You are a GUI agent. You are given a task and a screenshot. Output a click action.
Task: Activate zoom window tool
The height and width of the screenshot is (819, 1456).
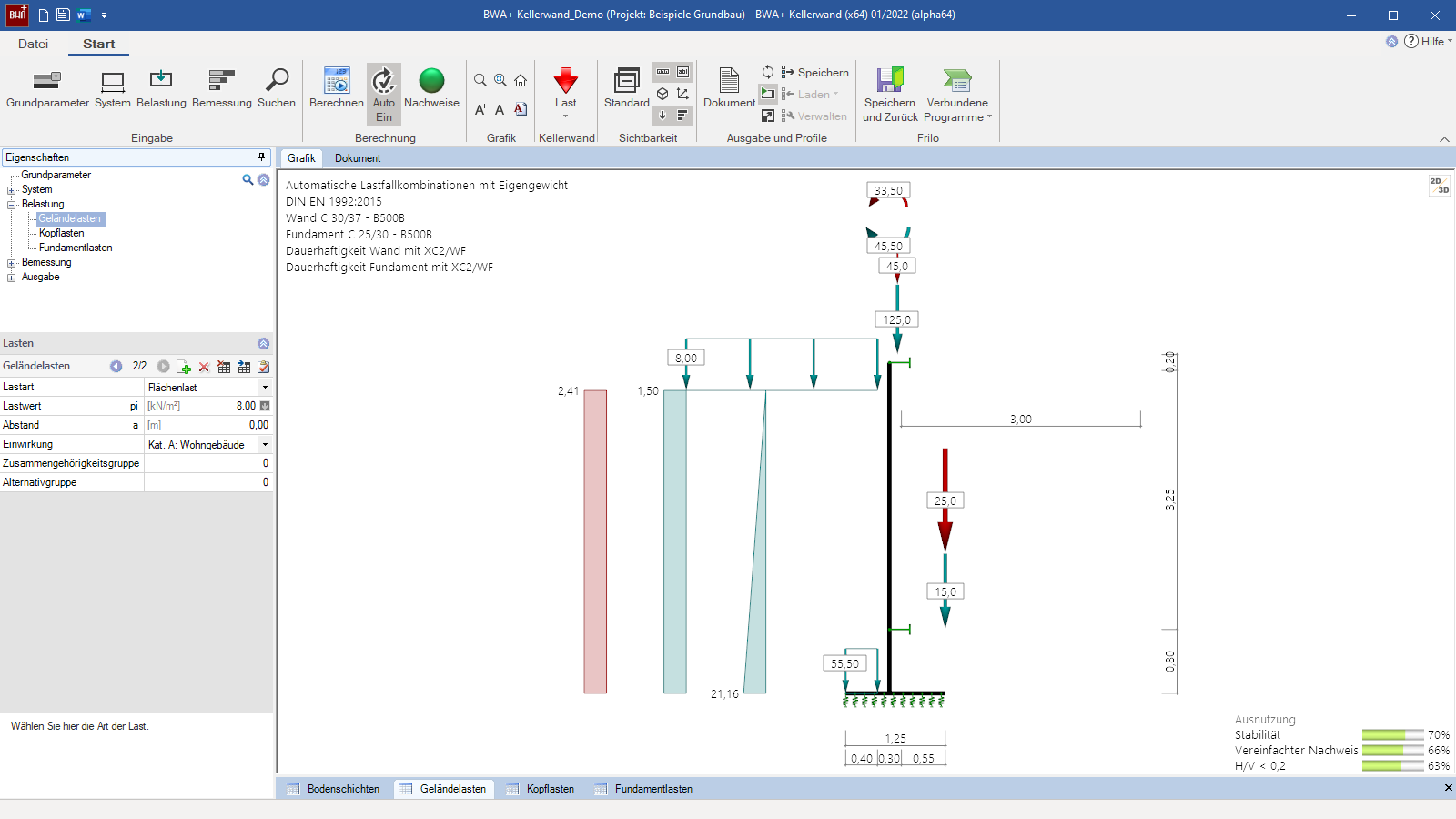click(500, 80)
